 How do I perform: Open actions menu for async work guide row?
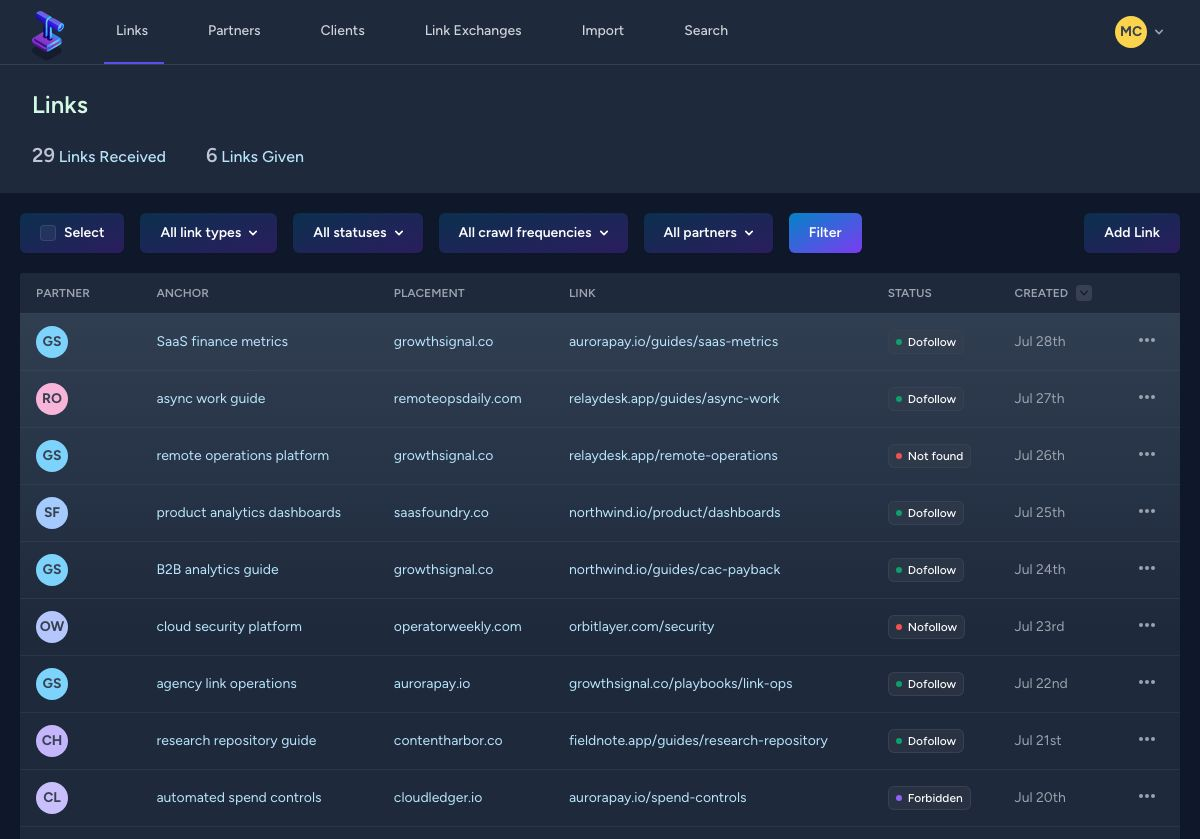(1147, 397)
